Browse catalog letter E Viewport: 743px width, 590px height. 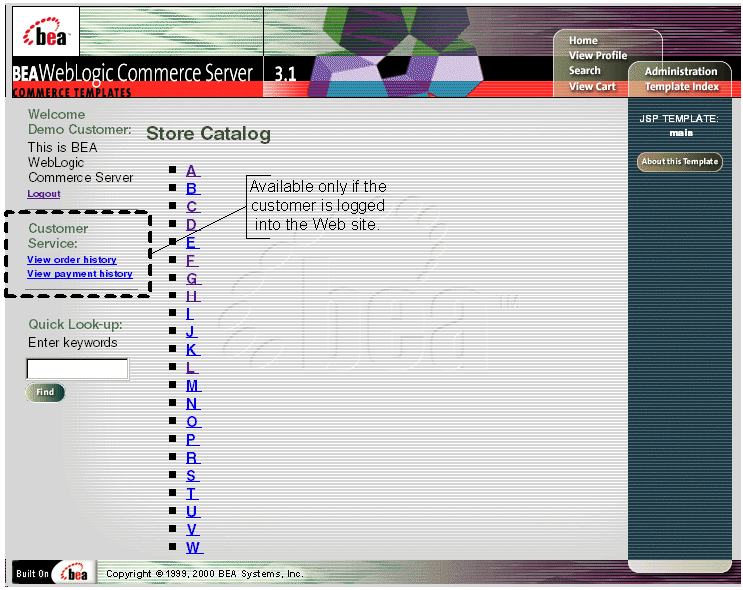[x=192, y=243]
